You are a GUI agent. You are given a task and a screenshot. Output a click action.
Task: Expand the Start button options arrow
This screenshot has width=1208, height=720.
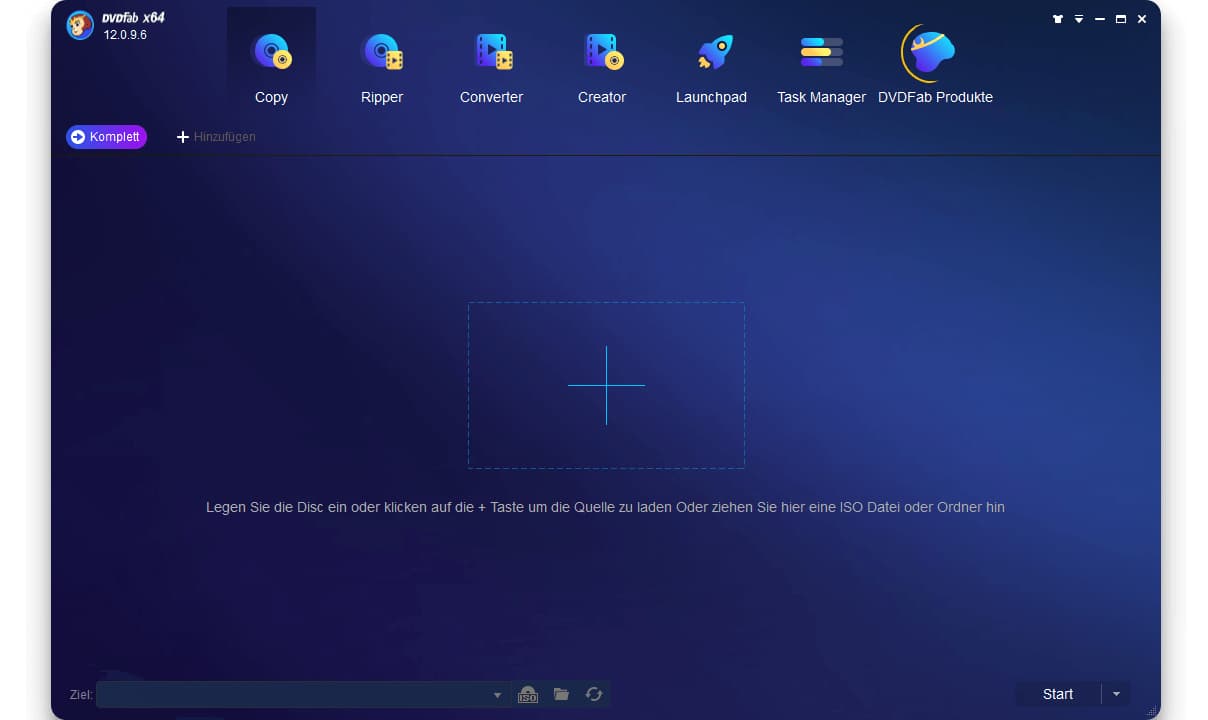tap(1116, 694)
